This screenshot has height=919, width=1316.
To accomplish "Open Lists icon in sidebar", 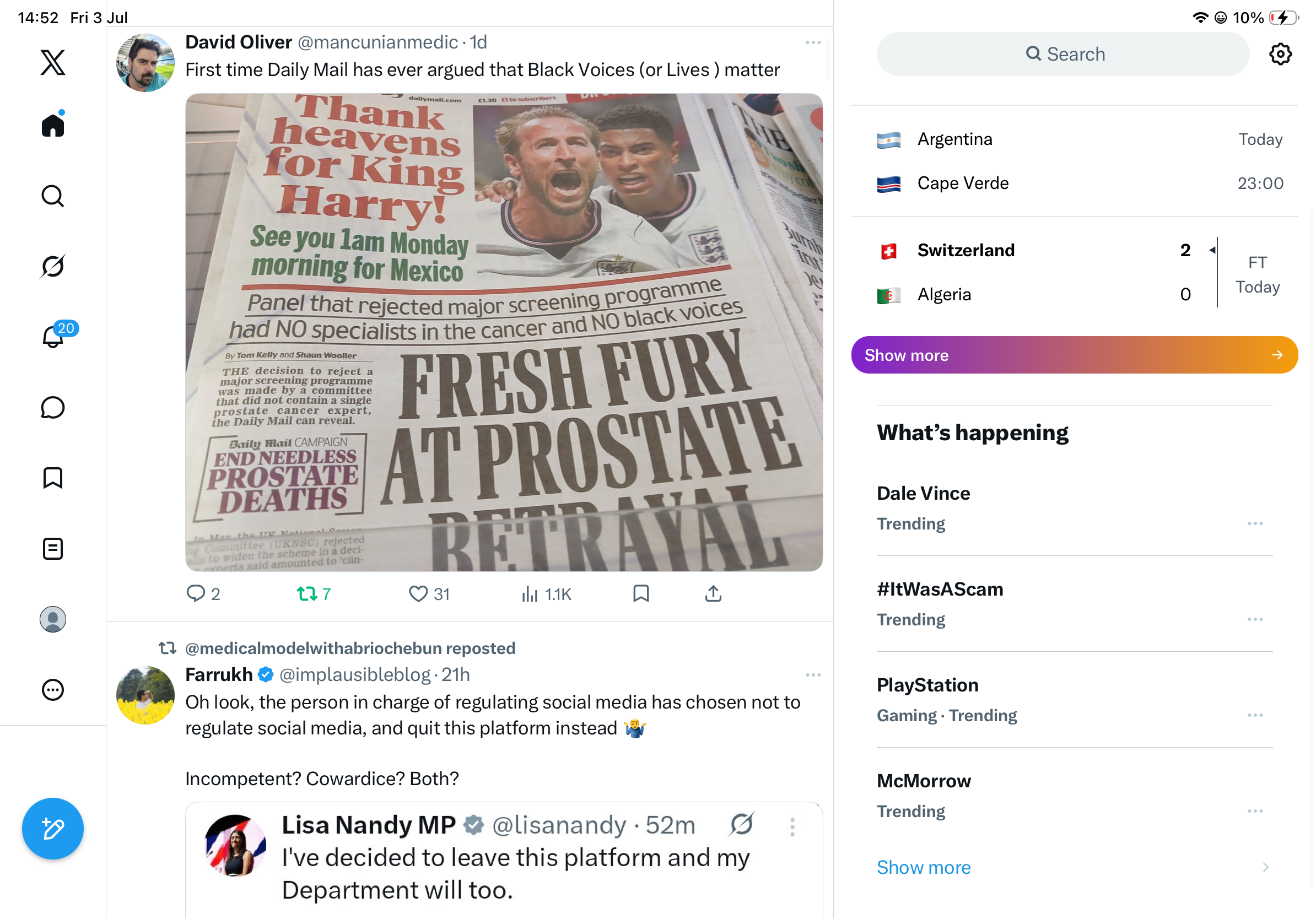I will [53, 548].
